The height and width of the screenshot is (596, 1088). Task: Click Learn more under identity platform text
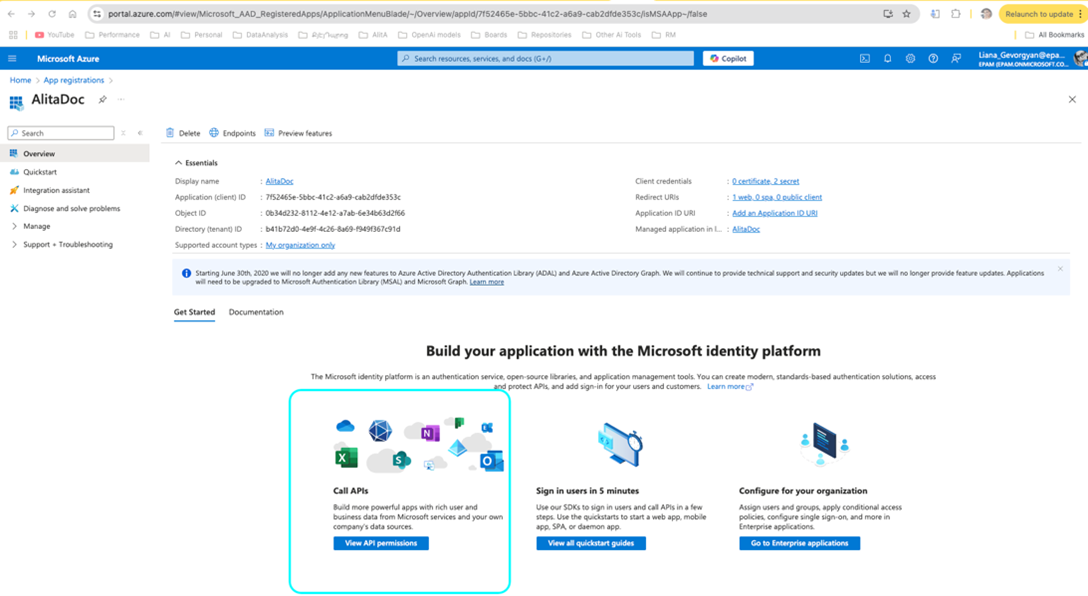pyautogui.click(x=729, y=386)
